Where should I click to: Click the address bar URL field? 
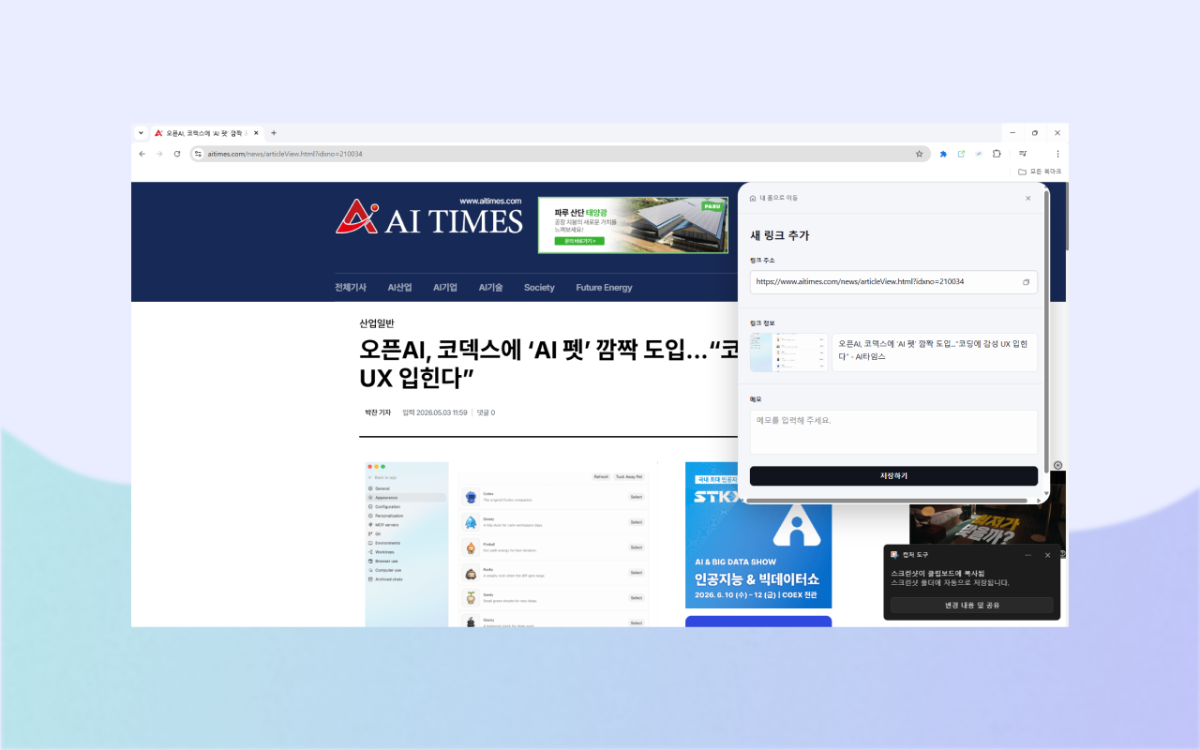560,154
